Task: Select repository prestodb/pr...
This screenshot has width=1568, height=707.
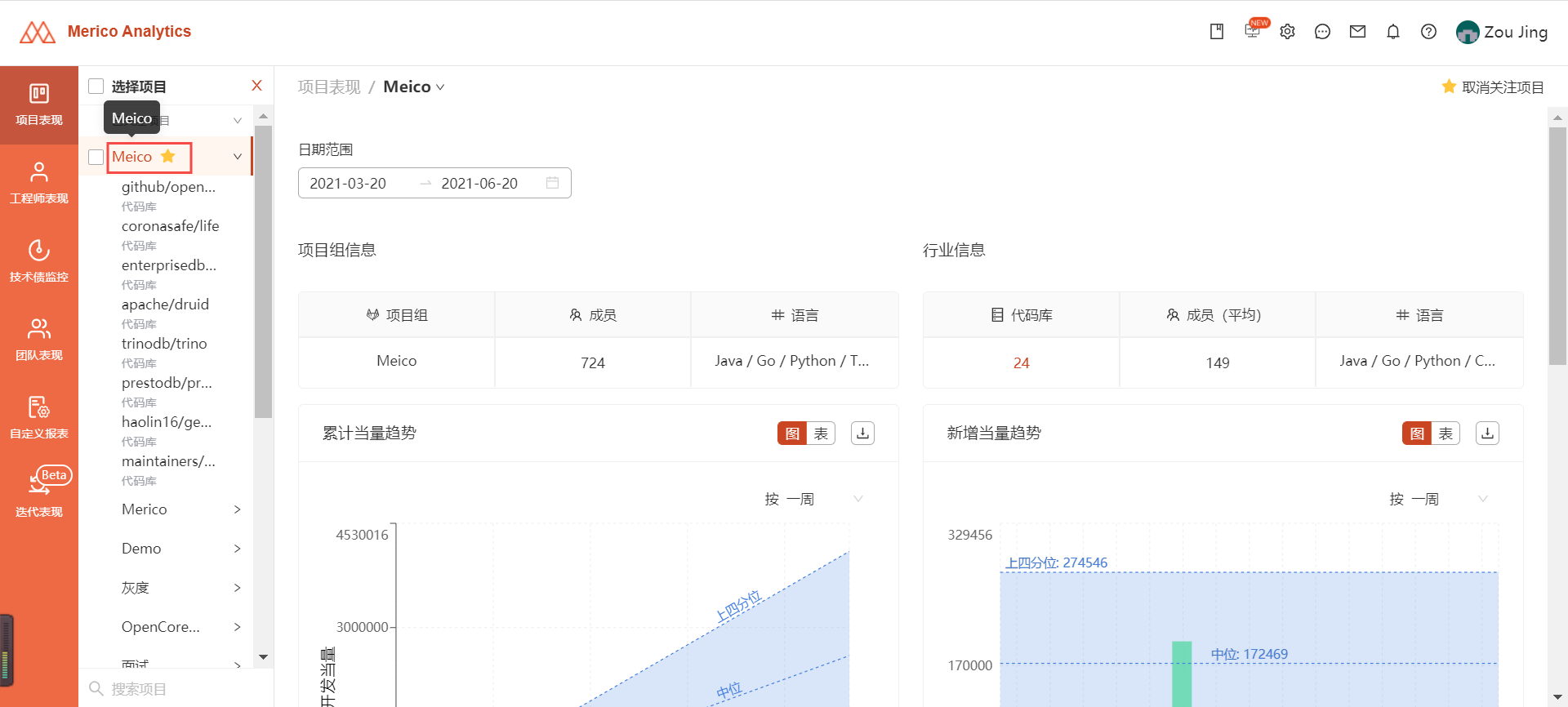Action: [x=167, y=383]
